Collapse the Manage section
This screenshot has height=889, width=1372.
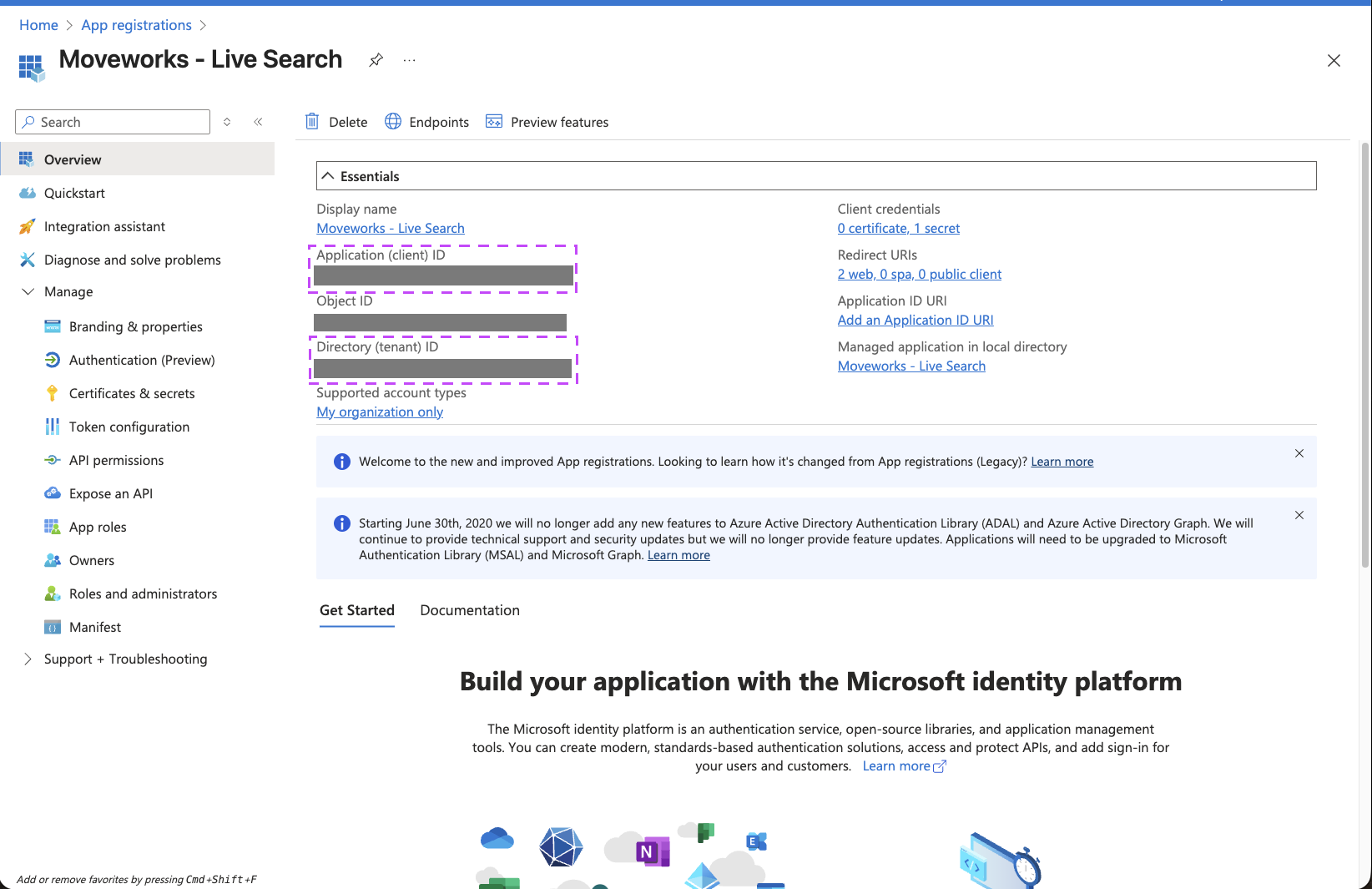28,291
